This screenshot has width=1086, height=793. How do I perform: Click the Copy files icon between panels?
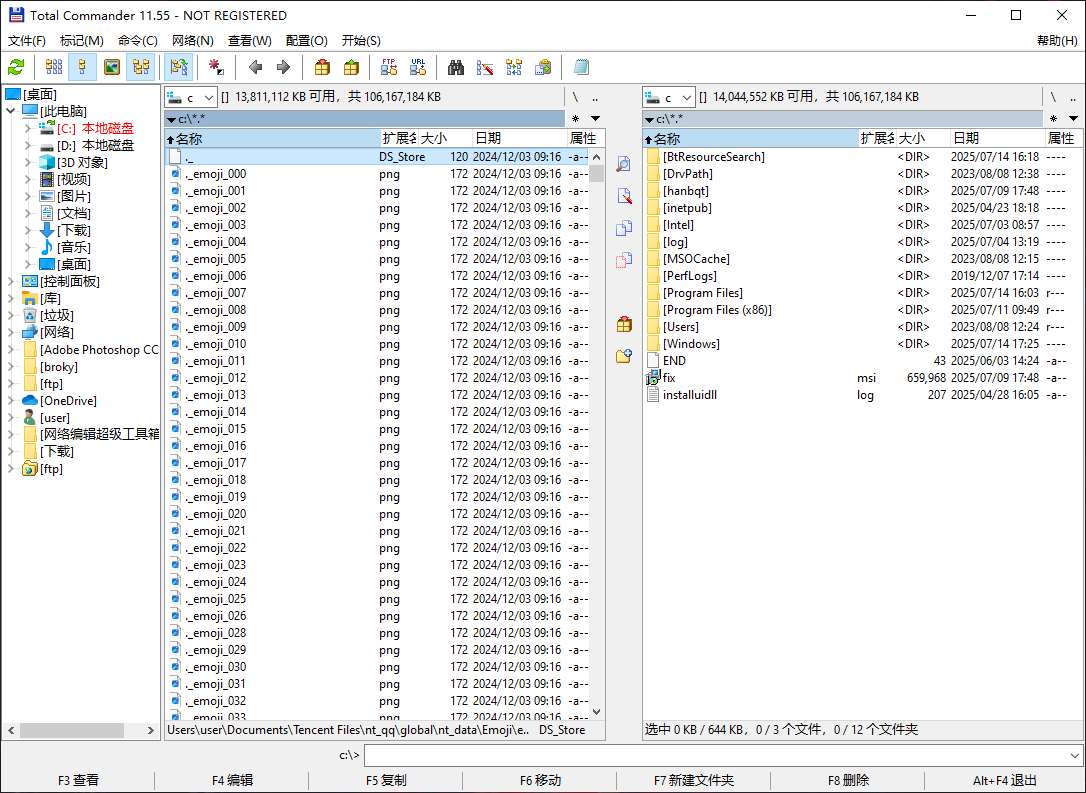tap(623, 228)
